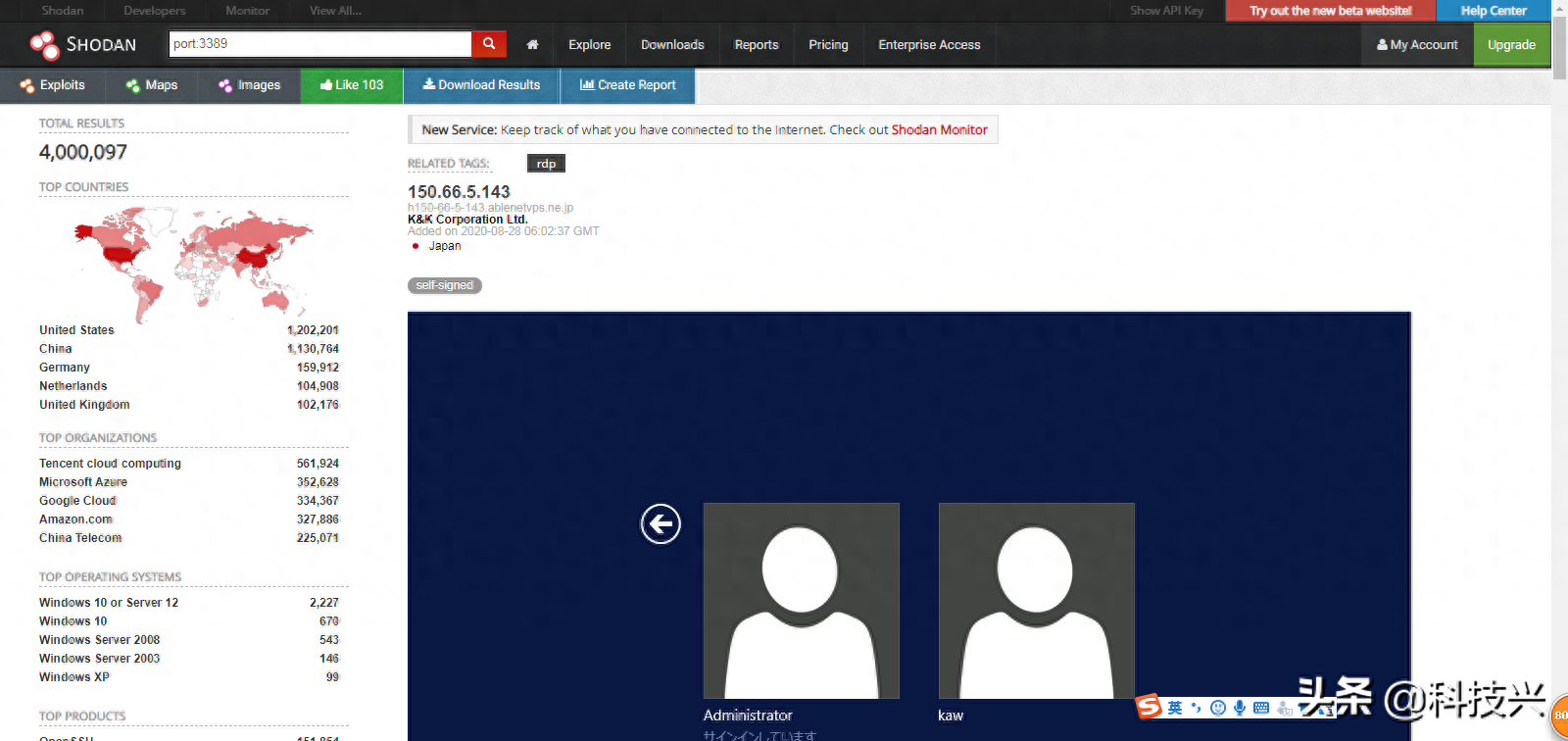This screenshot has height=741, width=1568.
Task: Filter by United Kingdom country
Action: pyautogui.click(x=84, y=405)
